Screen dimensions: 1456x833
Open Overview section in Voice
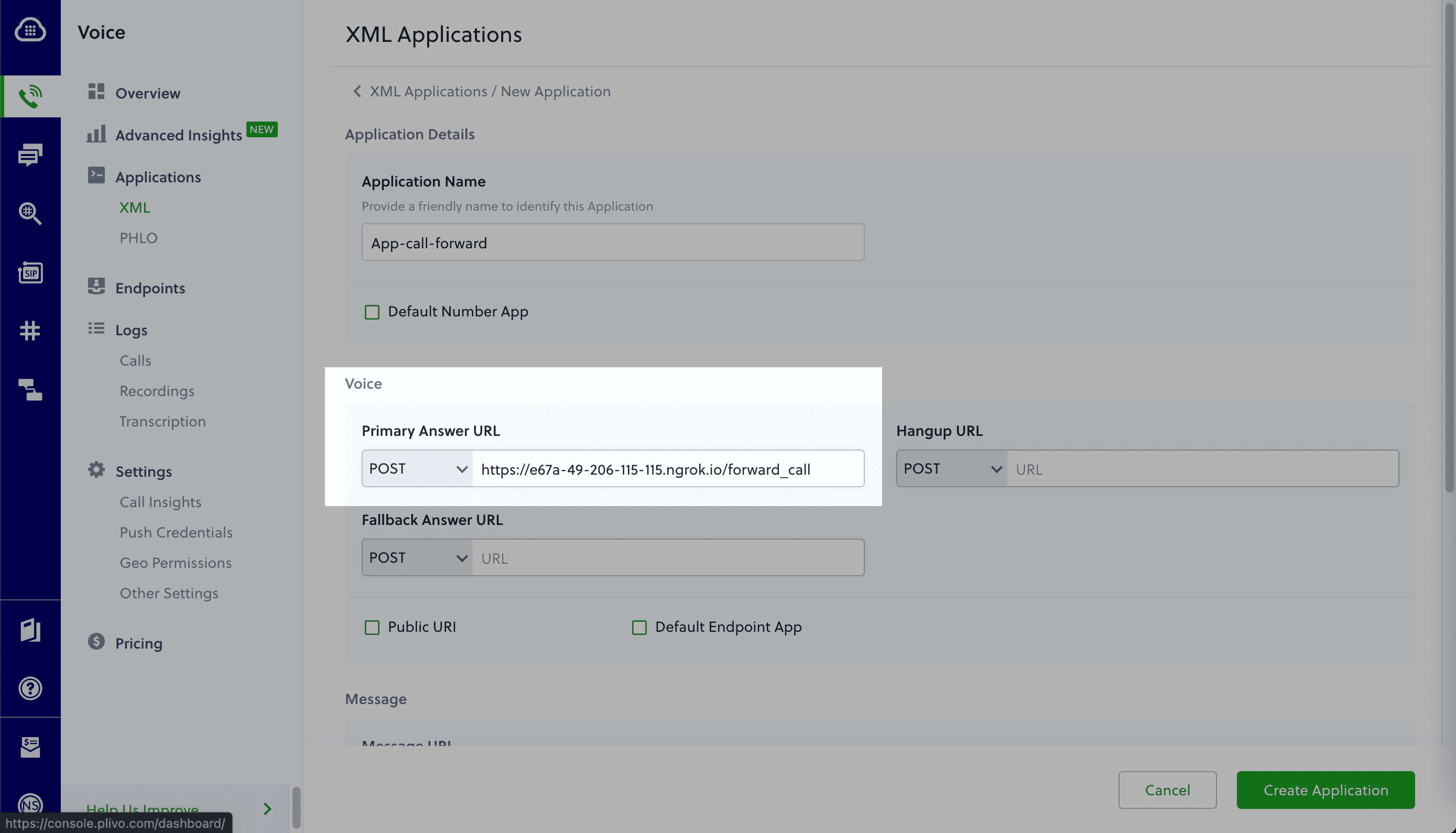pyautogui.click(x=147, y=93)
